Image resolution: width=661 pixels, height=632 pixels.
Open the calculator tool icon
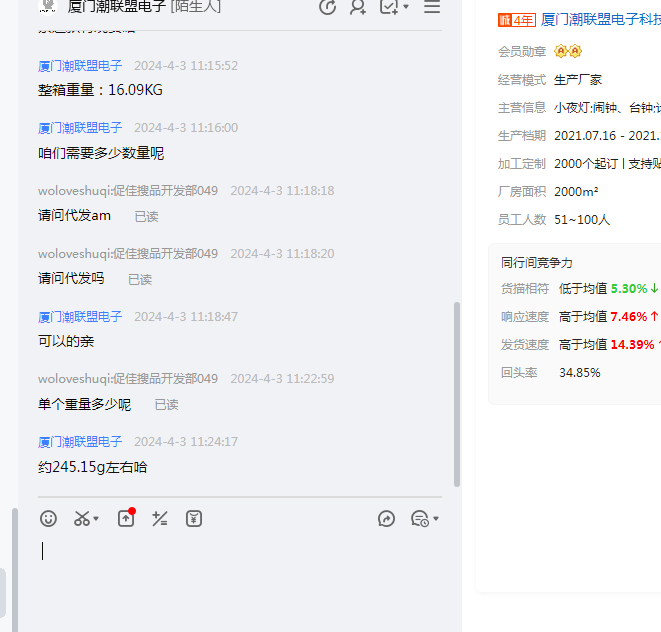point(160,518)
